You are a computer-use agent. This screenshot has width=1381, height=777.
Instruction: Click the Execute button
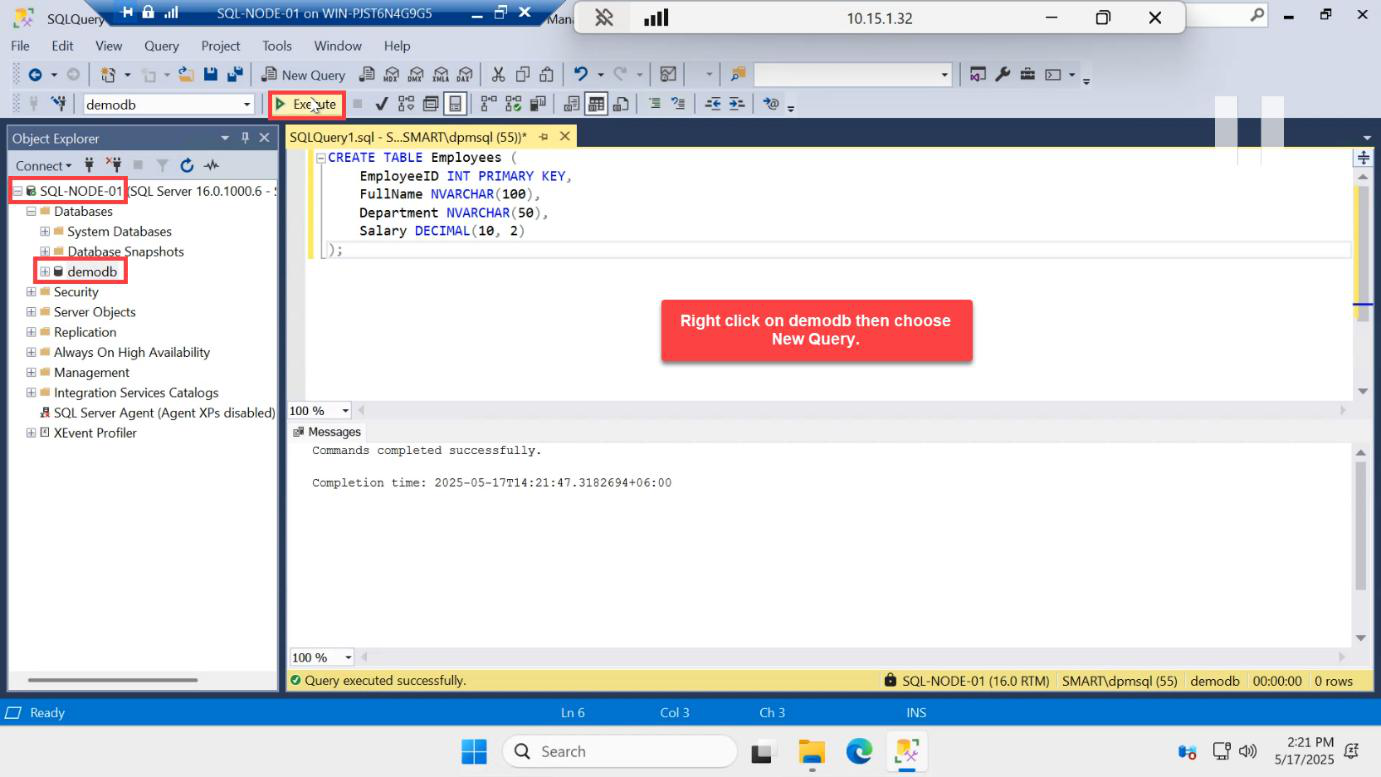[x=307, y=104]
